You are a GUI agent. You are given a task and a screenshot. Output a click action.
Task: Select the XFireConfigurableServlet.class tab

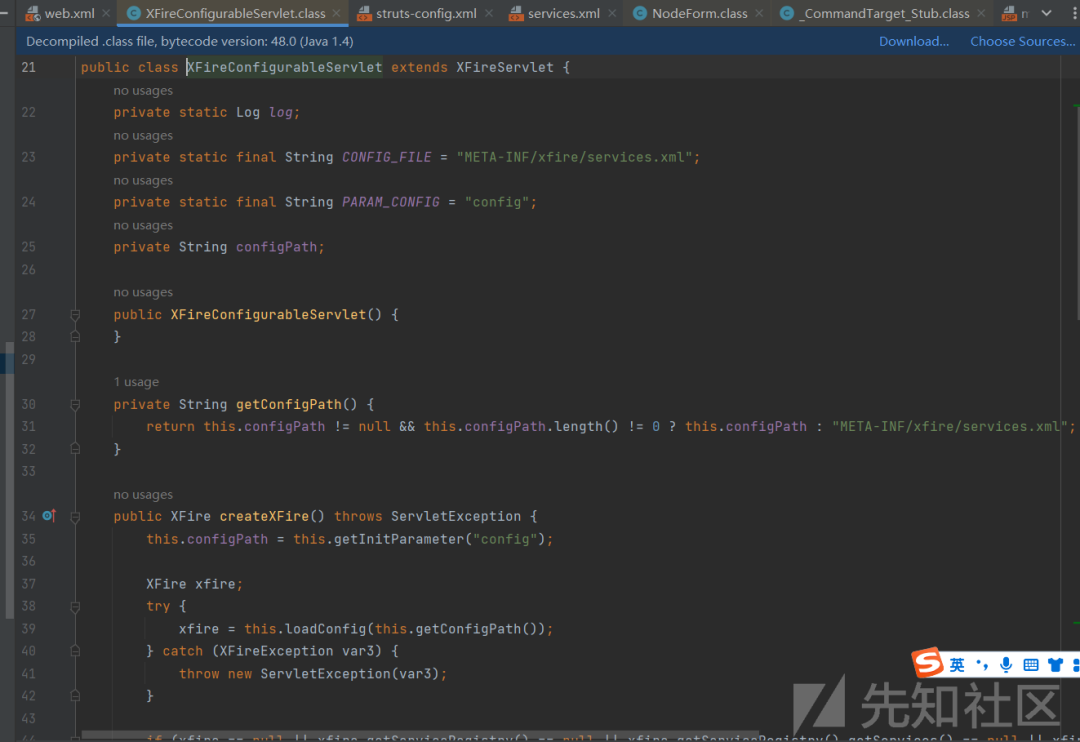(x=235, y=13)
